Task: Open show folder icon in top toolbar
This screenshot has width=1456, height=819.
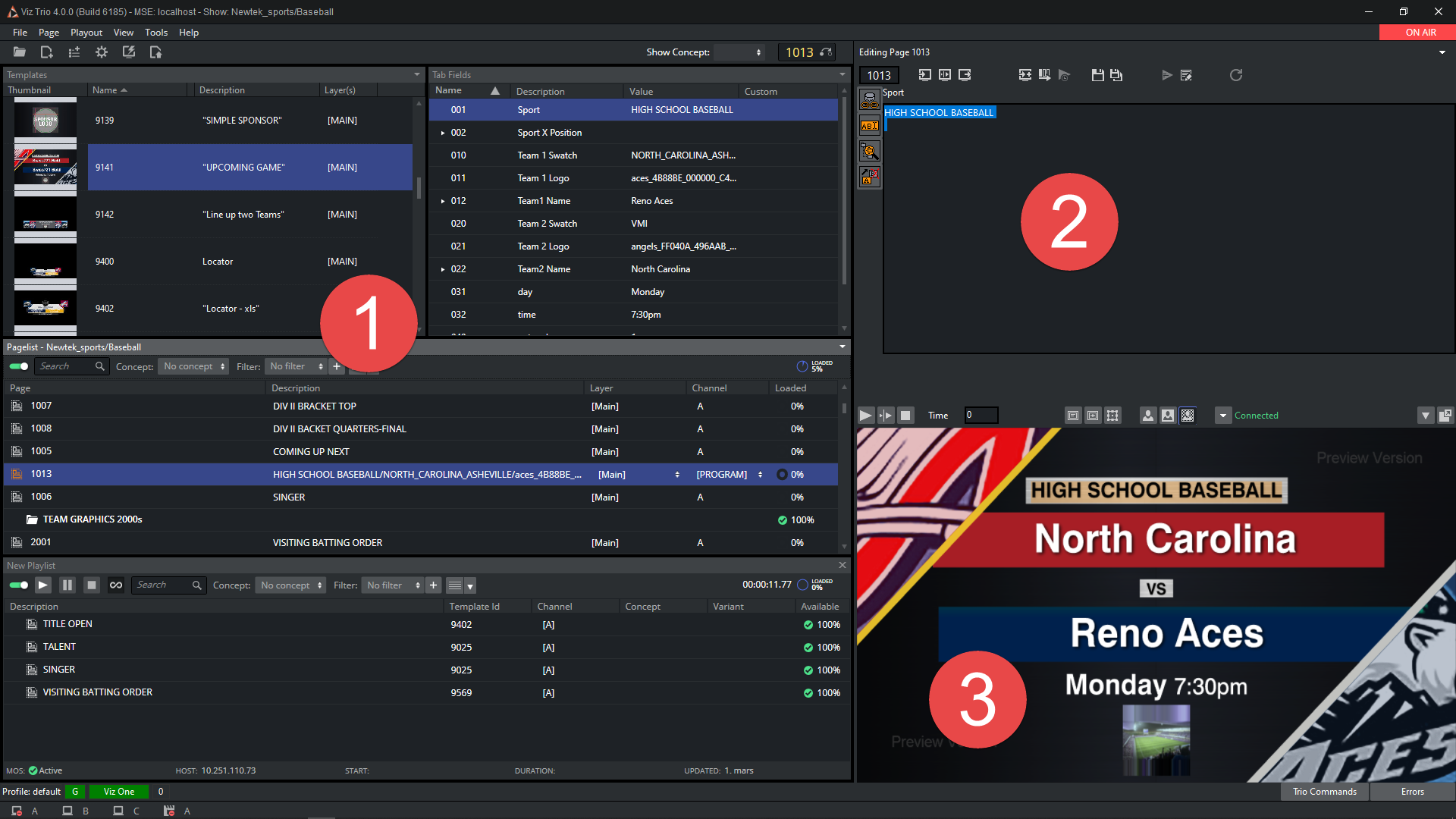Action: tap(20, 52)
